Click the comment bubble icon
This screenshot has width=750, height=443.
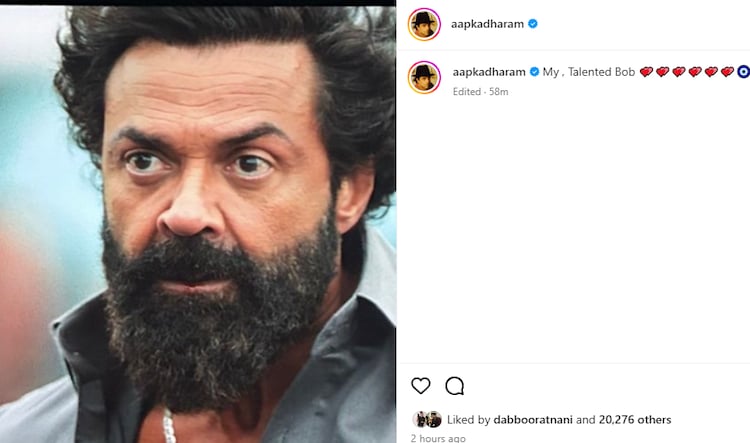[454, 386]
